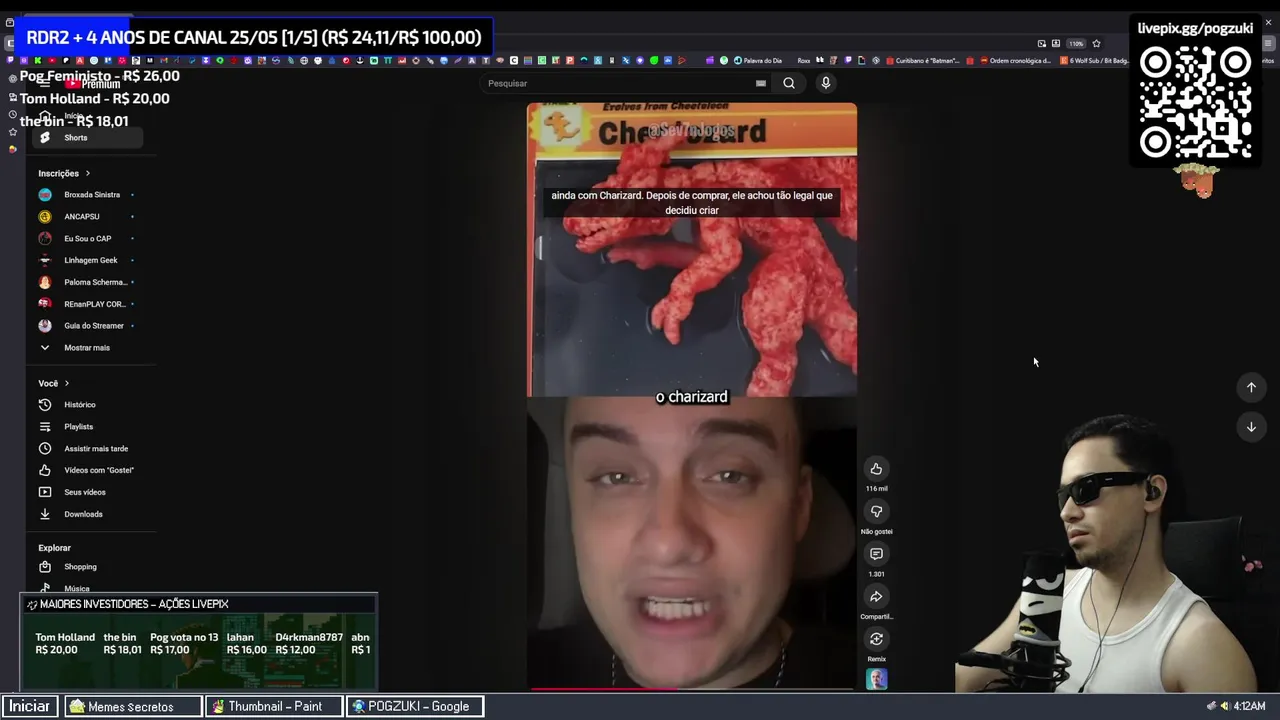This screenshot has height=720, width=1280.
Task: Click Explorar section heading
Action: click(x=55, y=548)
